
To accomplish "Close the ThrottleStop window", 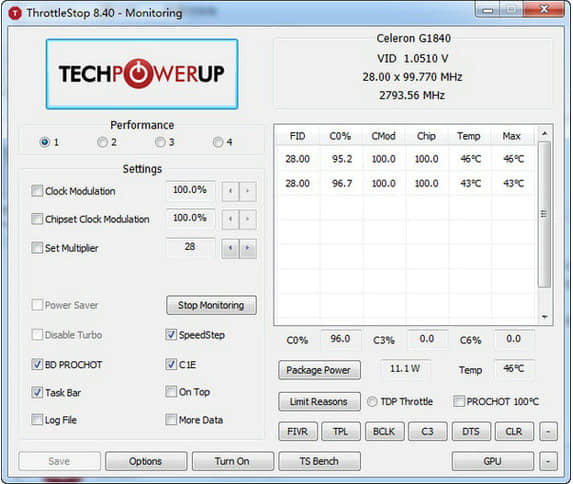I will (x=544, y=9).
